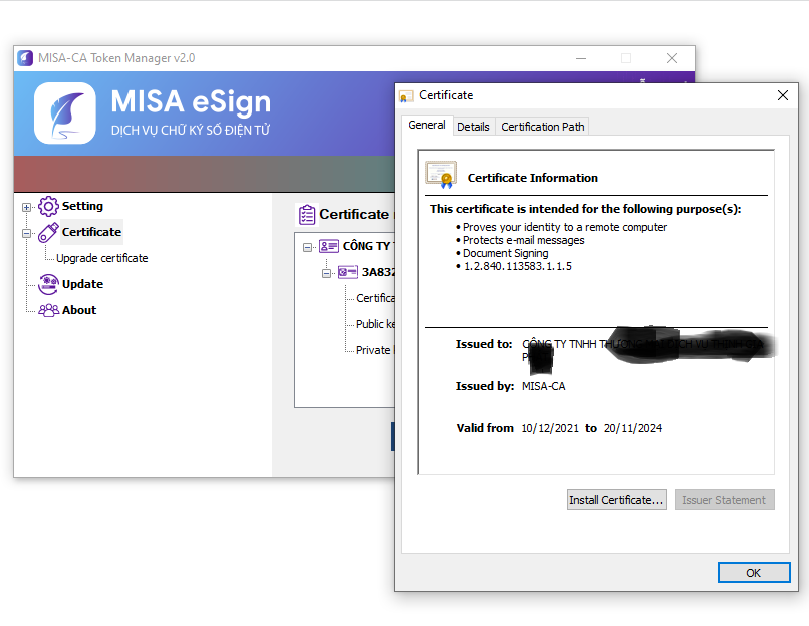Open the Details tab

pos(473,127)
